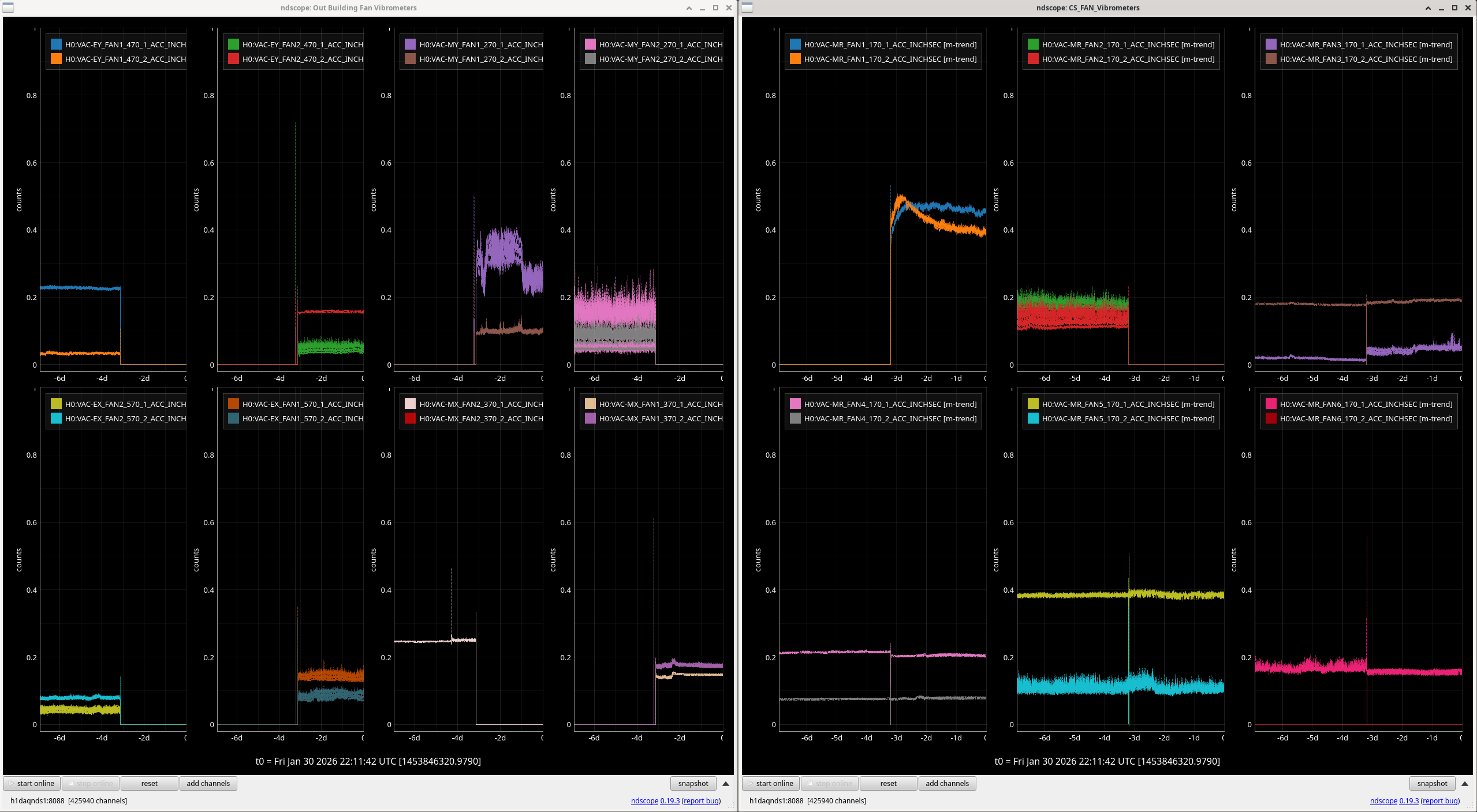Screen dimensions: 1477x812
Task: Take a snapshot in the Out Building window
Action: (693, 784)
